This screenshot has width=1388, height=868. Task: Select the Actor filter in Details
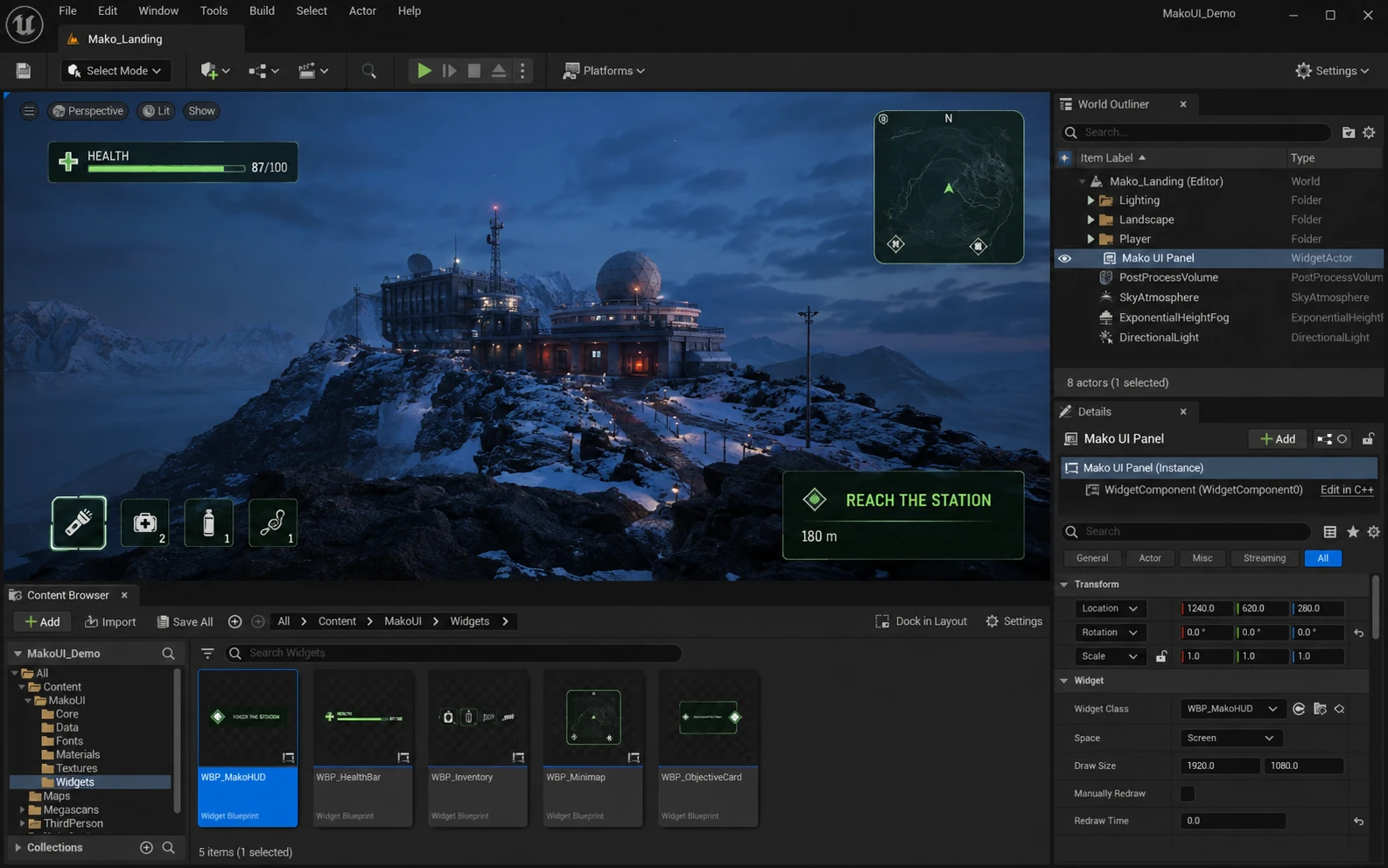point(1150,558)
